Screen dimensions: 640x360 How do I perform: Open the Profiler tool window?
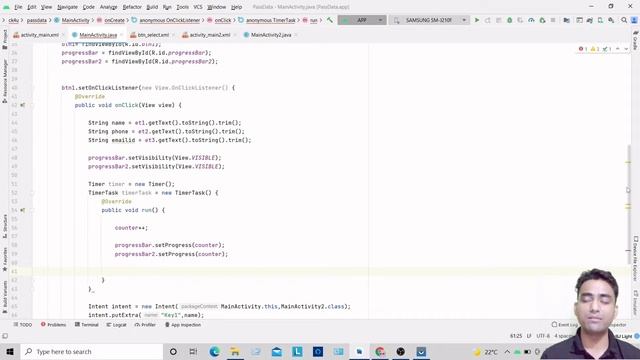click(x=145, y=325)
